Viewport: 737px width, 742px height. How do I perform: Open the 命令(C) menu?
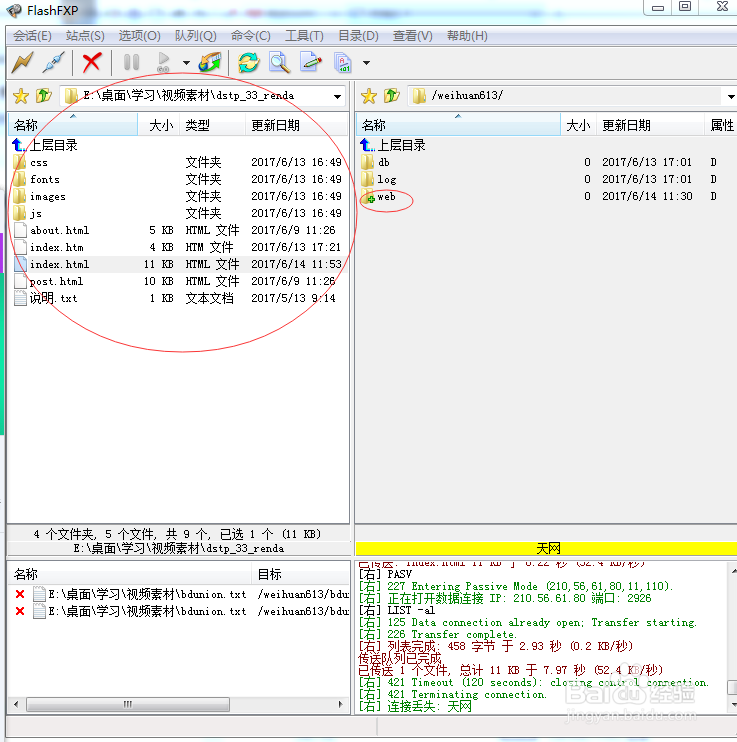[x=250, y=36]
